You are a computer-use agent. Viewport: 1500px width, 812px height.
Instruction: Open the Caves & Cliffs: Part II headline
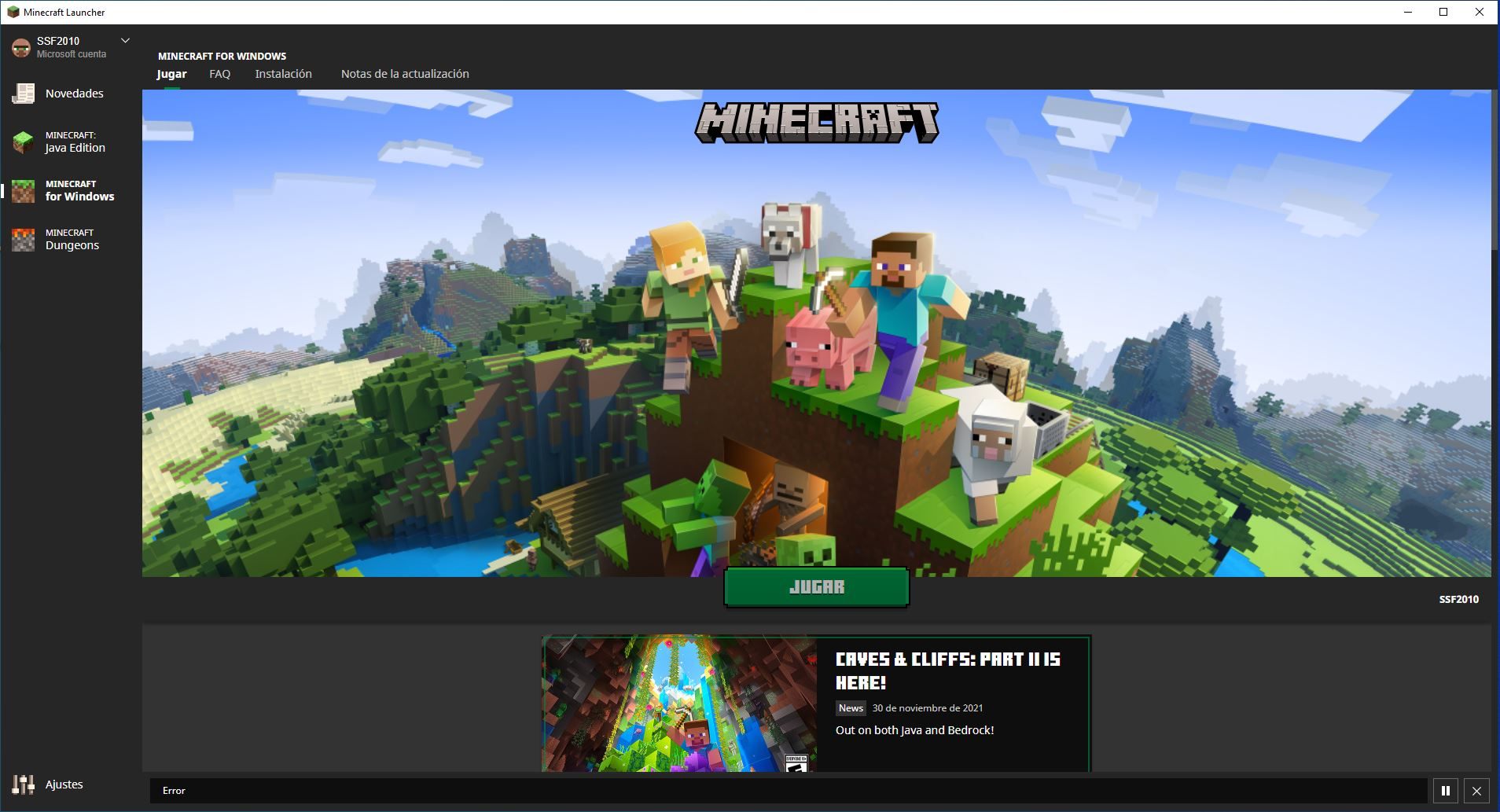948,671
